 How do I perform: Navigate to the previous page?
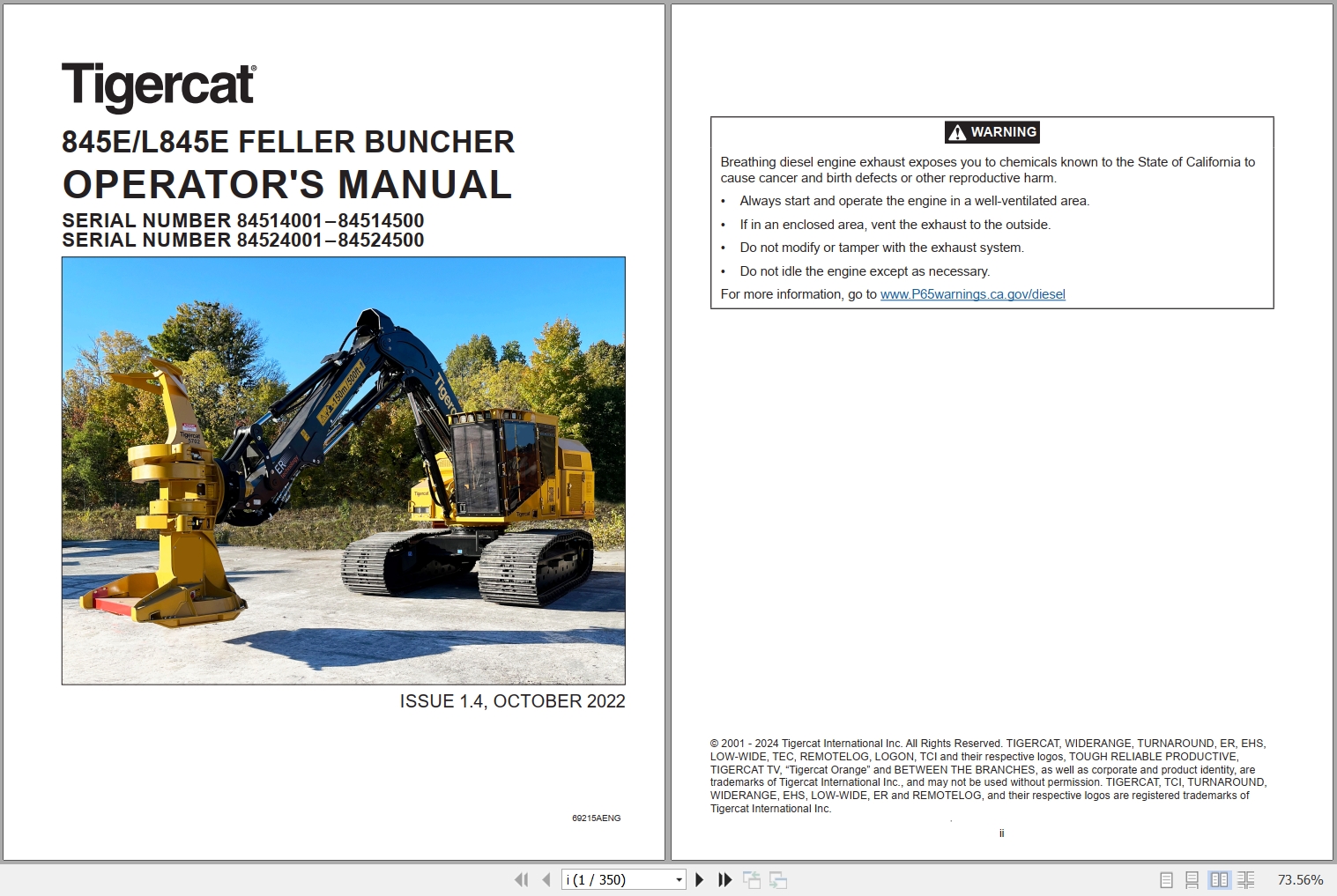click(x=545, y=878)
